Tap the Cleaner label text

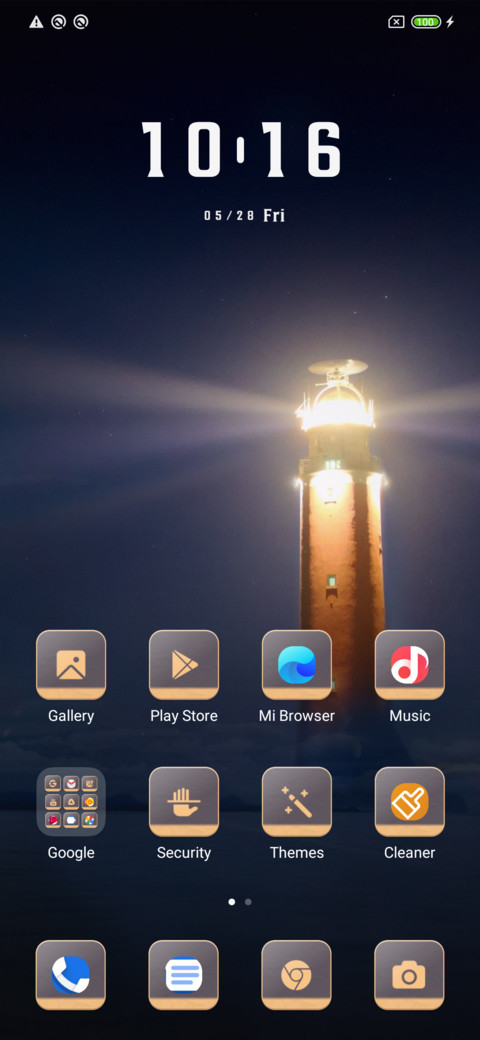point(410,853)
